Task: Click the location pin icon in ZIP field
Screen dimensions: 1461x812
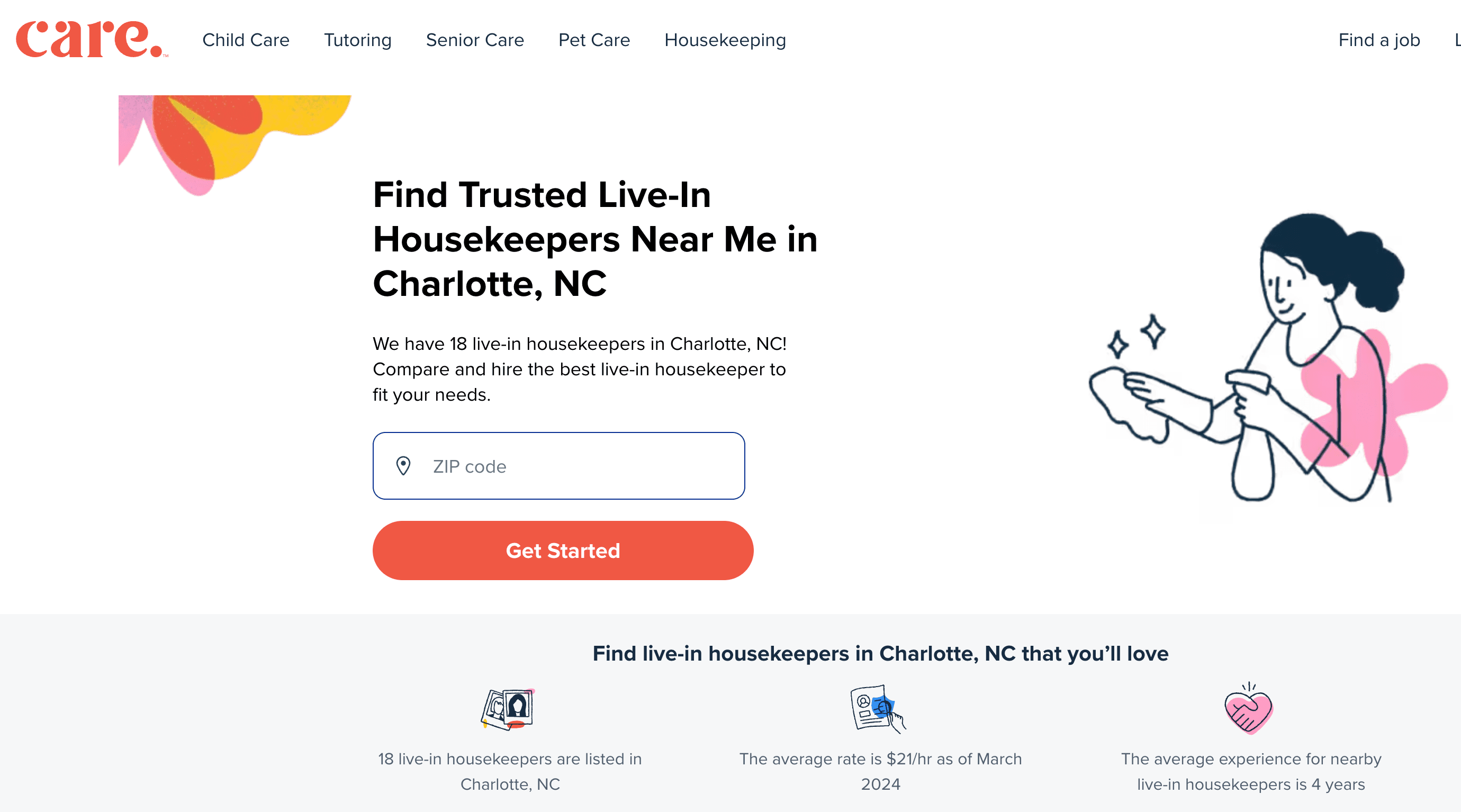Action: click(400, 466)
